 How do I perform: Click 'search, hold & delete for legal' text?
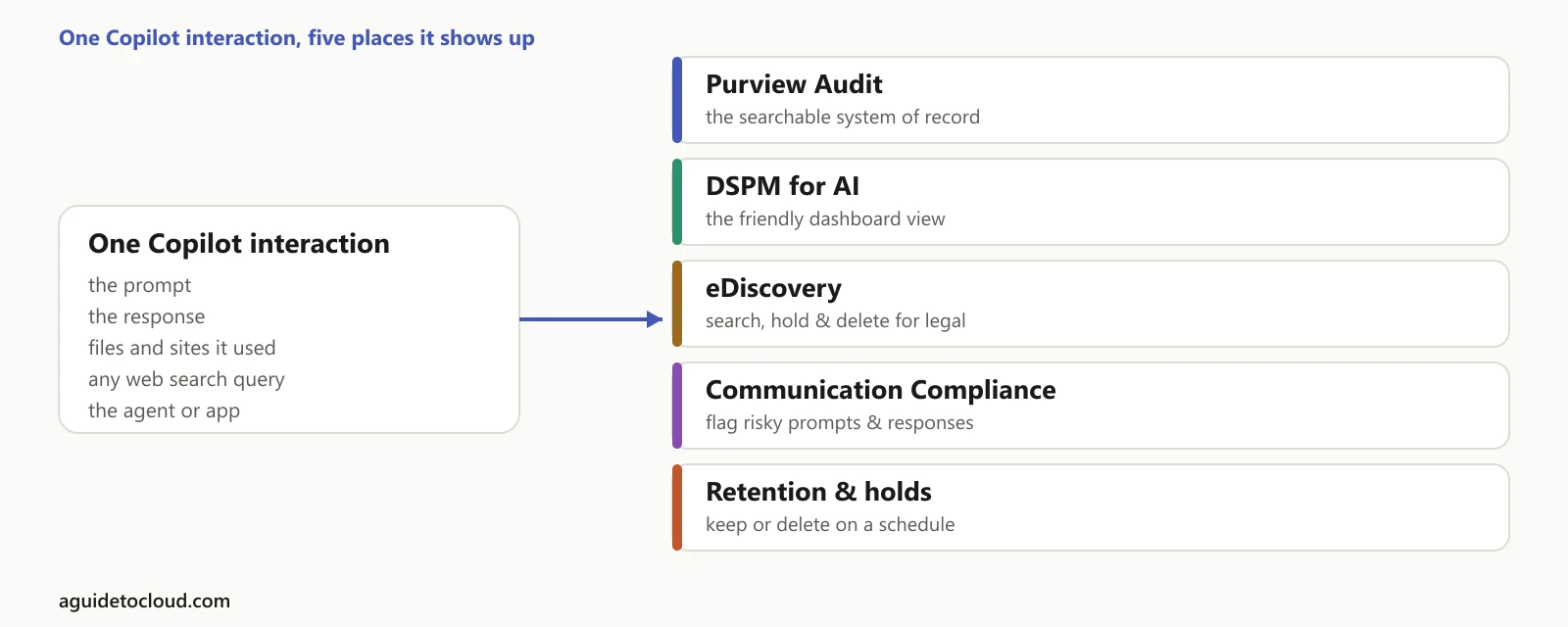pos(836,320)
